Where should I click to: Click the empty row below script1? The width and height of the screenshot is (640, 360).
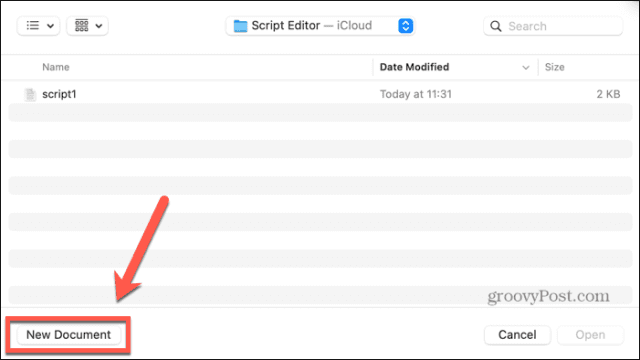click(x=320, y=113)
